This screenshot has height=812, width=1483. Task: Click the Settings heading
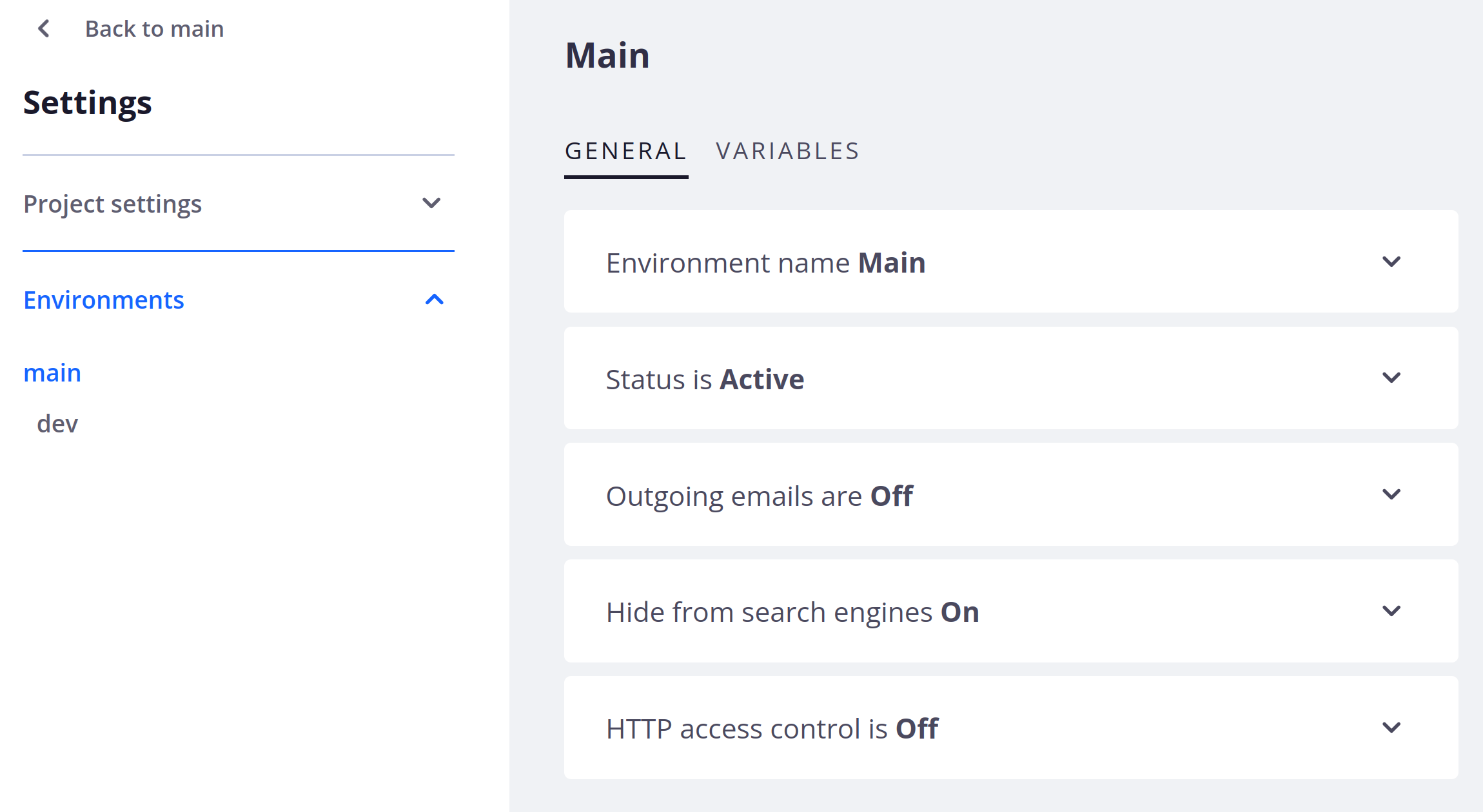pos(88,102)
